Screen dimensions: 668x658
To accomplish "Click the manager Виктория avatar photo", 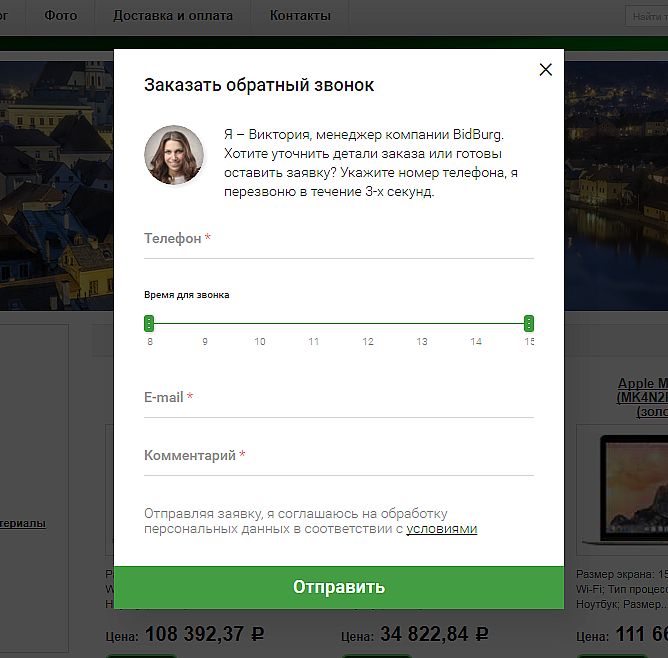I will point(174,155).
